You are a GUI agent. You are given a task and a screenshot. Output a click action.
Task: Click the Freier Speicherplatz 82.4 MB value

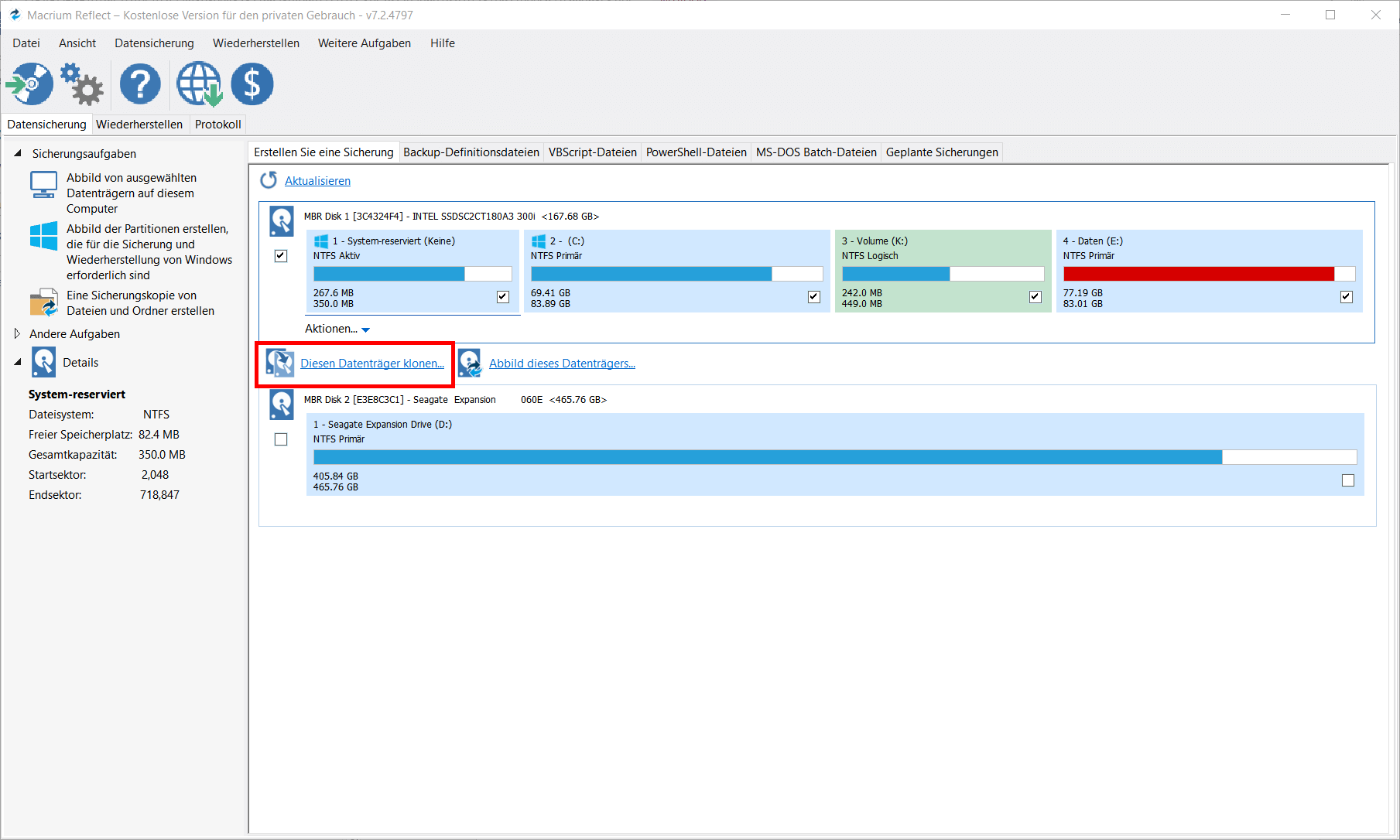[159, 435]
